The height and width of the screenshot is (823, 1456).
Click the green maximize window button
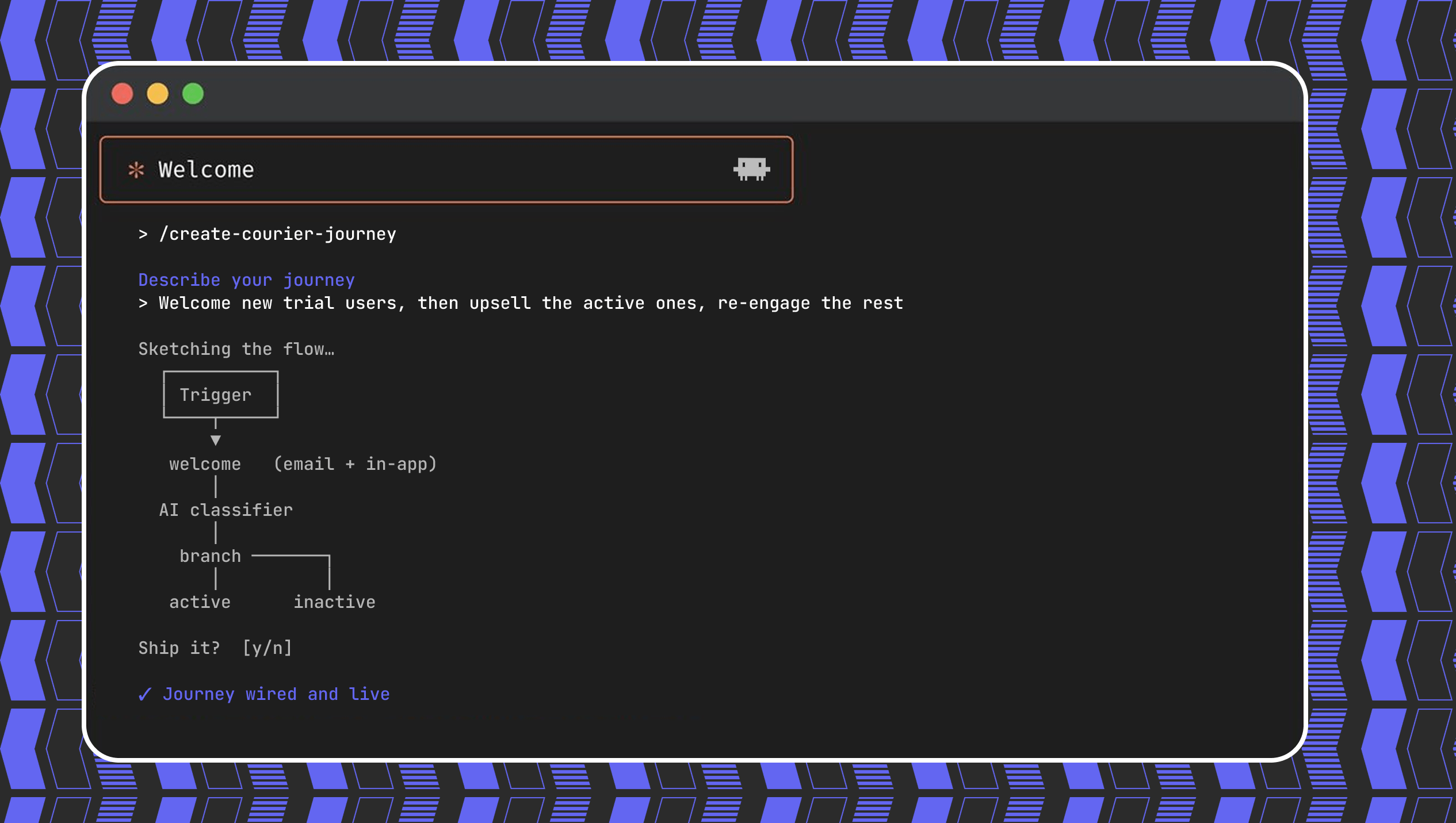(x=193, y=94)
